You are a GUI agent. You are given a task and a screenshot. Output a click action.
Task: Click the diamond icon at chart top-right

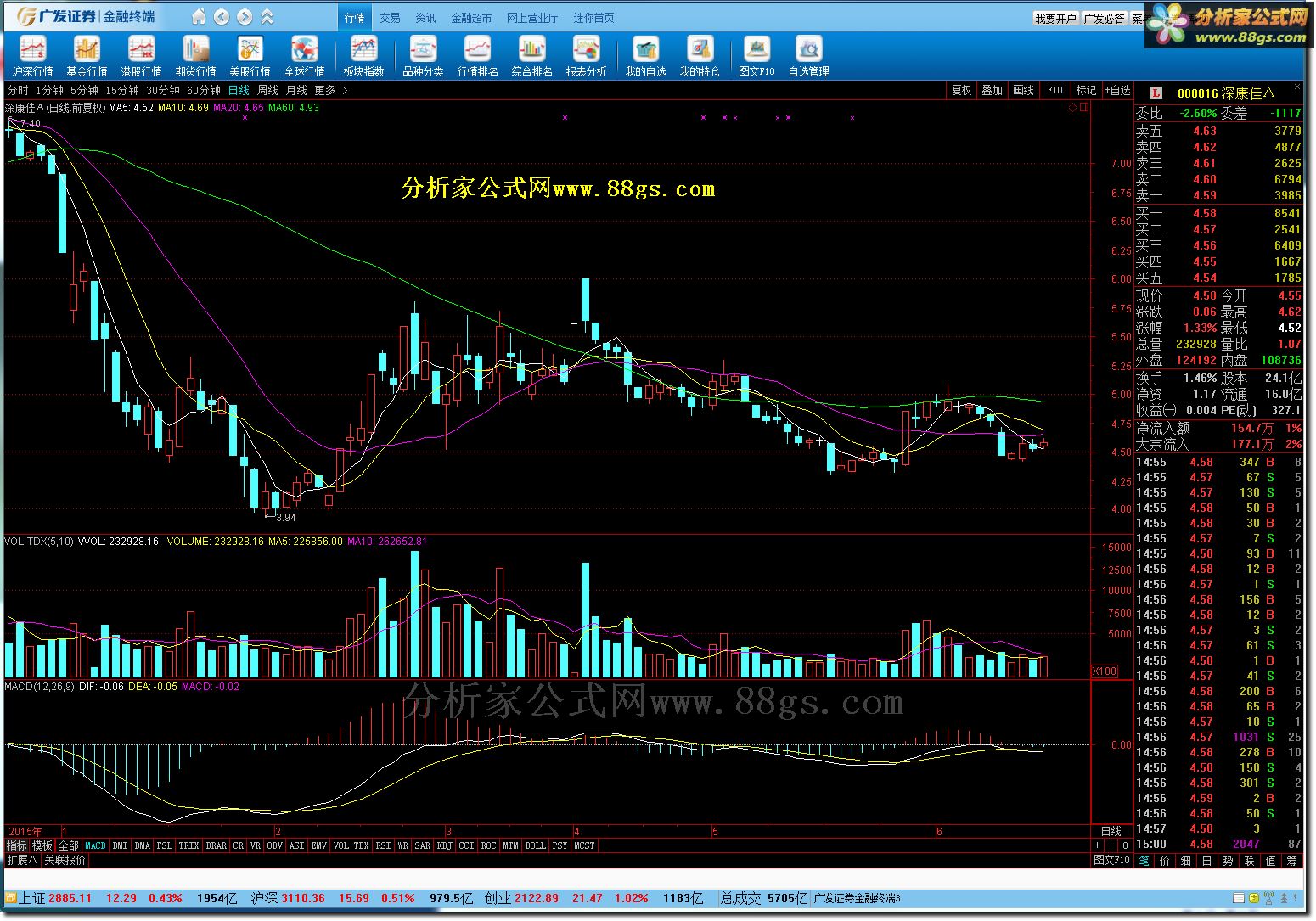coord(1073,107)
